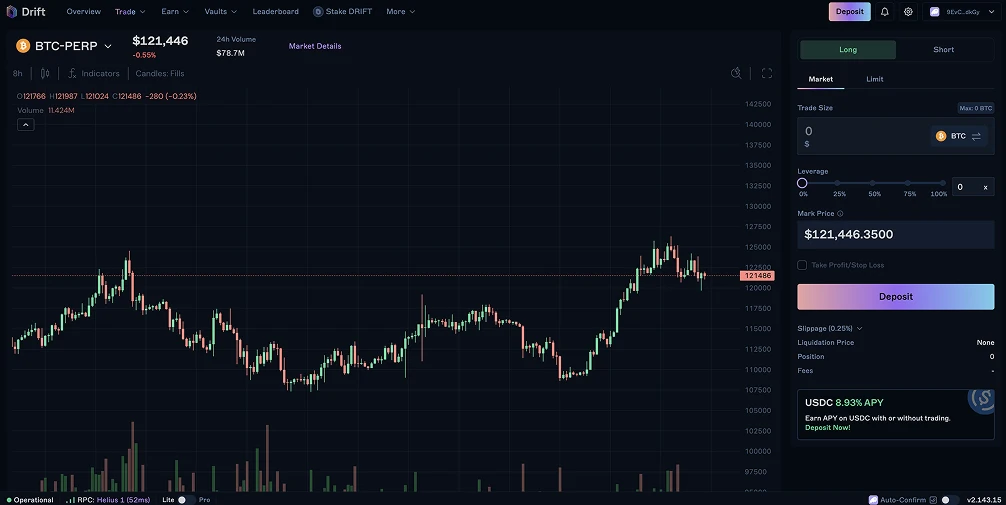Click the Auto-Confirm info icon
The image size is (1006, 505).
[x=934, y=500]
